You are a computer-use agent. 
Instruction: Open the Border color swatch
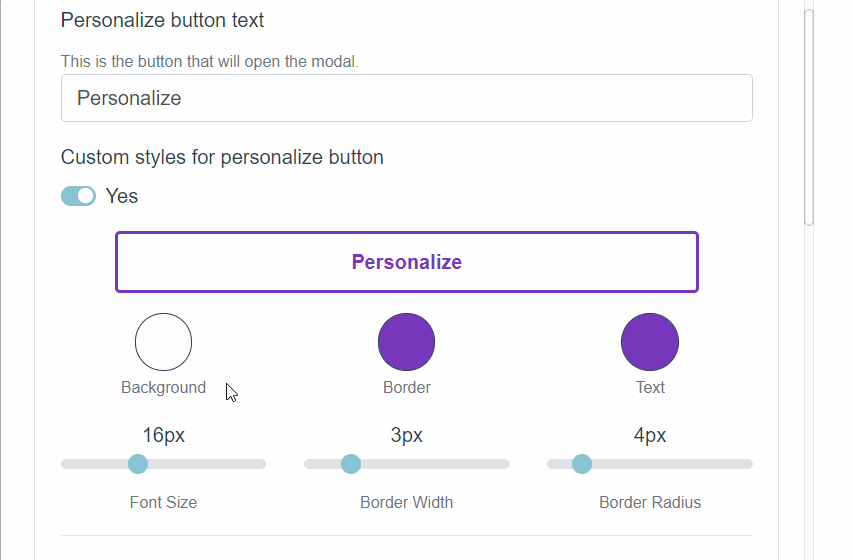pyautogui.click(x=406, y=342)
